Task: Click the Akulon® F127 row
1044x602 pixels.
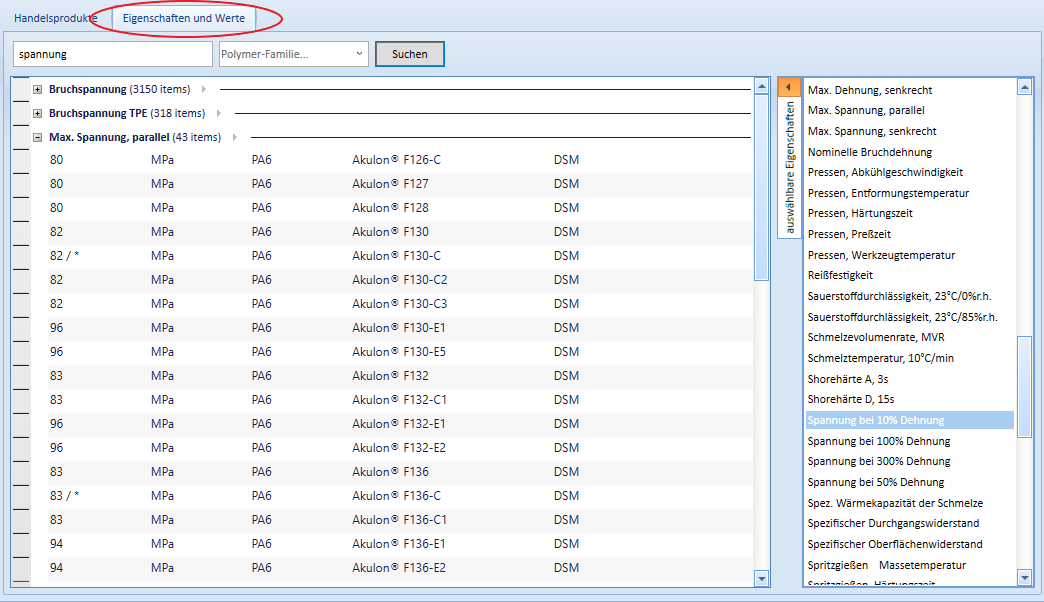Action: 400,184
